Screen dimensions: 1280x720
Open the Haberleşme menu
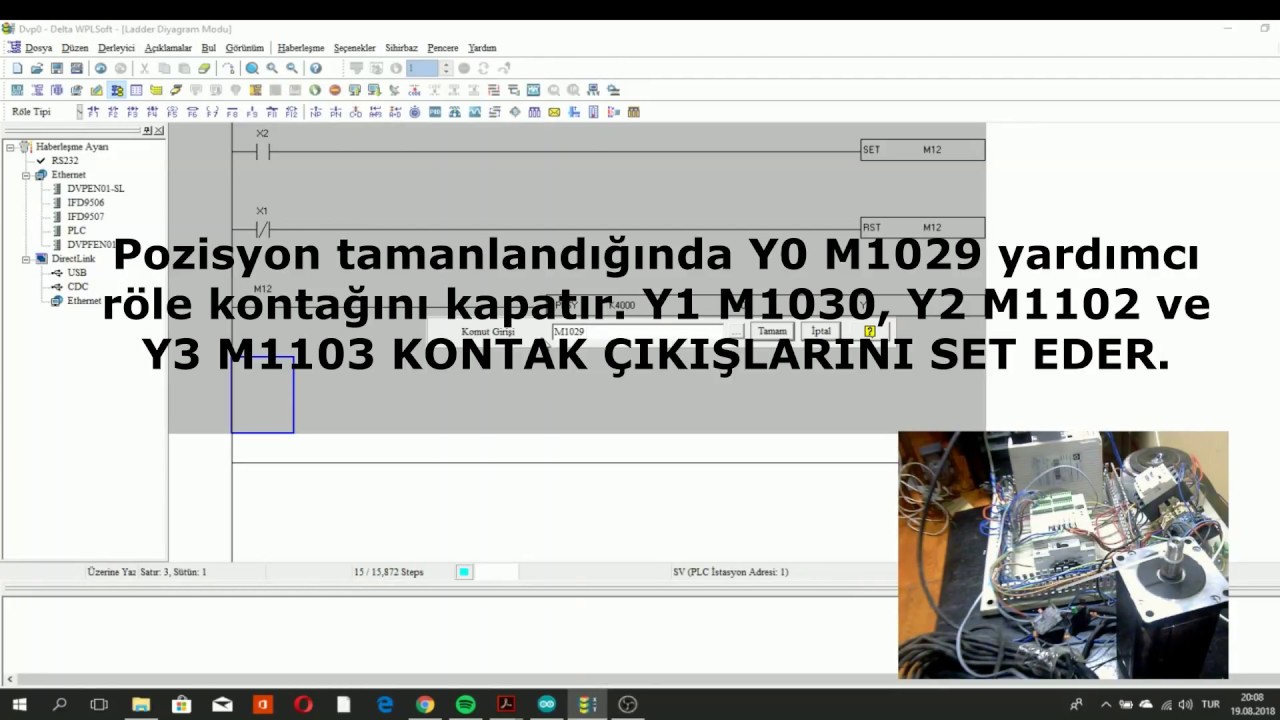pyautogui.click(x=301, y=48)
